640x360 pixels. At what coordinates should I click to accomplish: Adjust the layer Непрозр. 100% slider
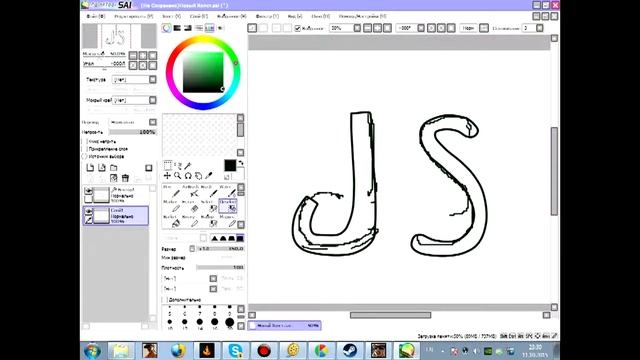(133, 132)
